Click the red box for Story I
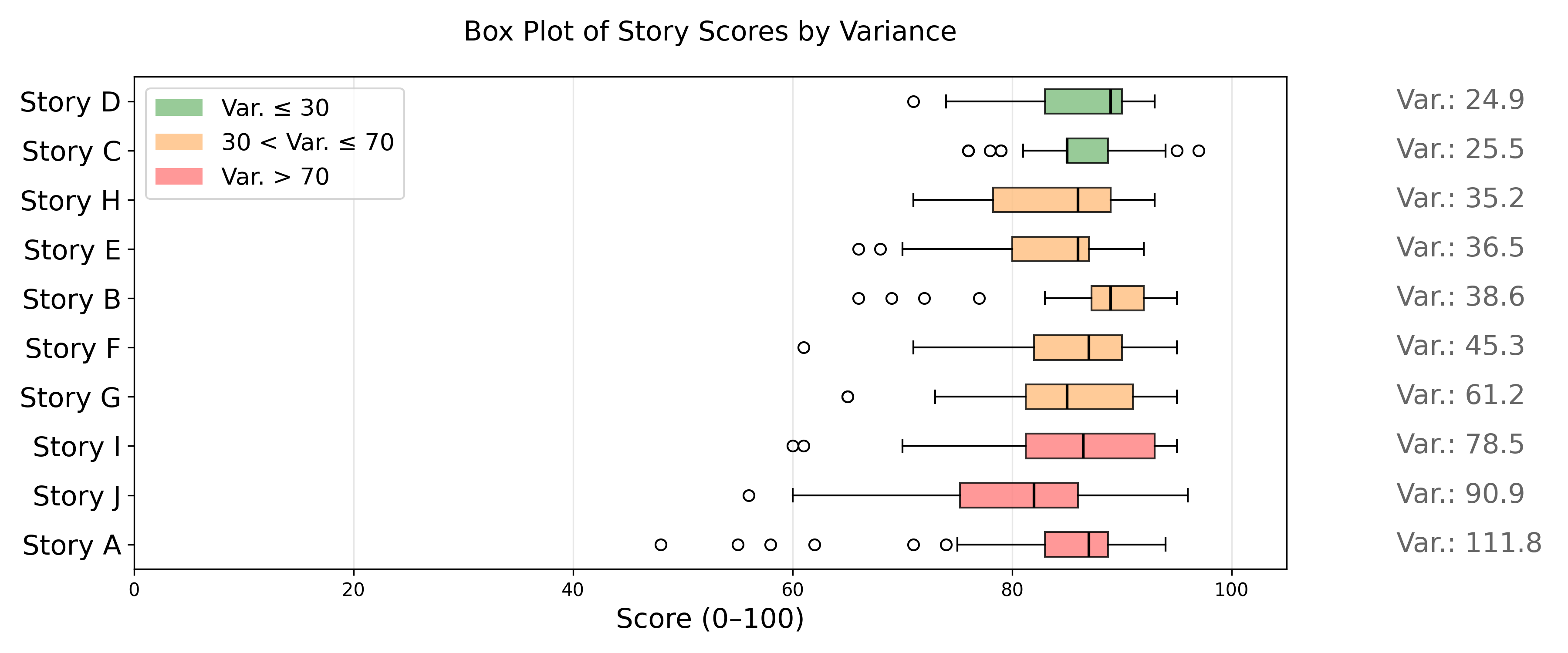The image size is (1568, 653). click(x=1090, y=446)
